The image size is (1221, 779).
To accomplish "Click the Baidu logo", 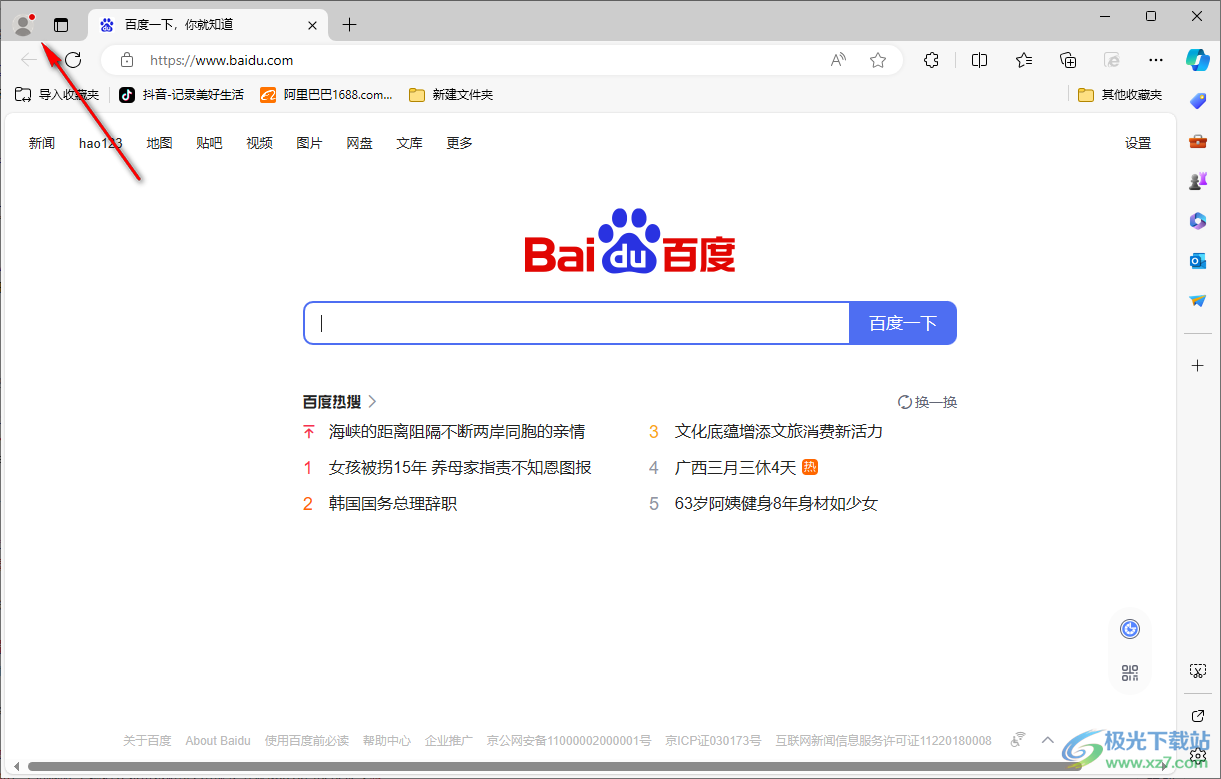I will [x=630, y=241].
